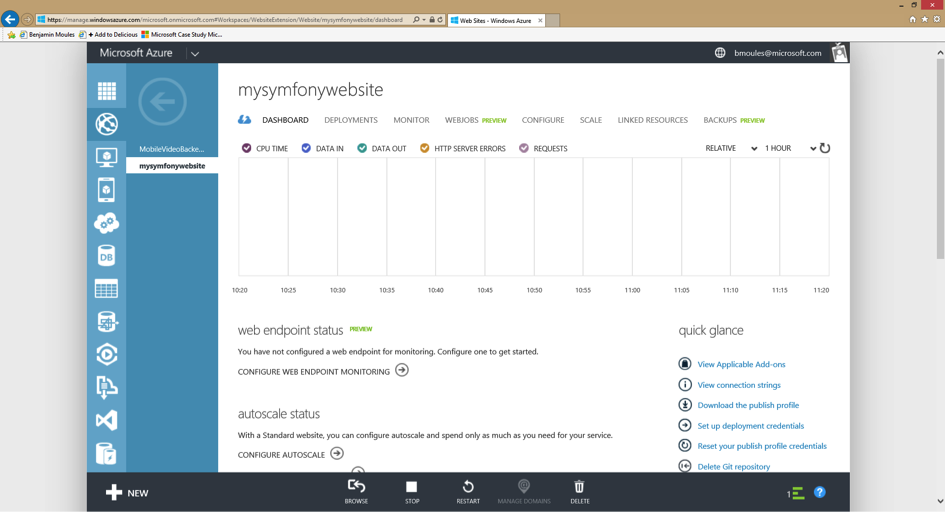The width and height of the screenshot is (945, 512).
Task: Click View connection strings link
Action: coord(739,384)
